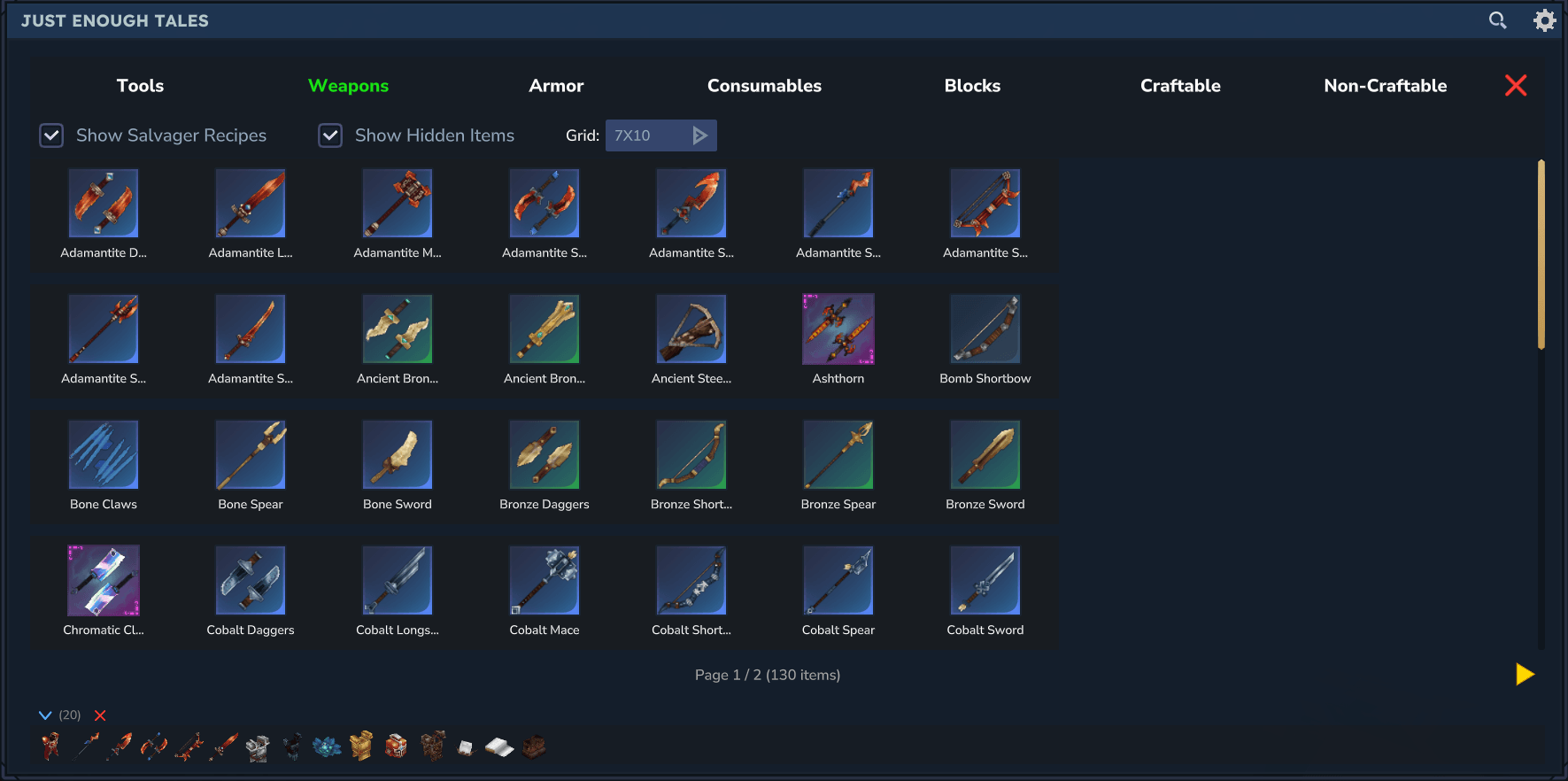The width and height of the screenshot is (1568, 781).
Task: Click the Bone Spear weapon
Action: point(251,455)
